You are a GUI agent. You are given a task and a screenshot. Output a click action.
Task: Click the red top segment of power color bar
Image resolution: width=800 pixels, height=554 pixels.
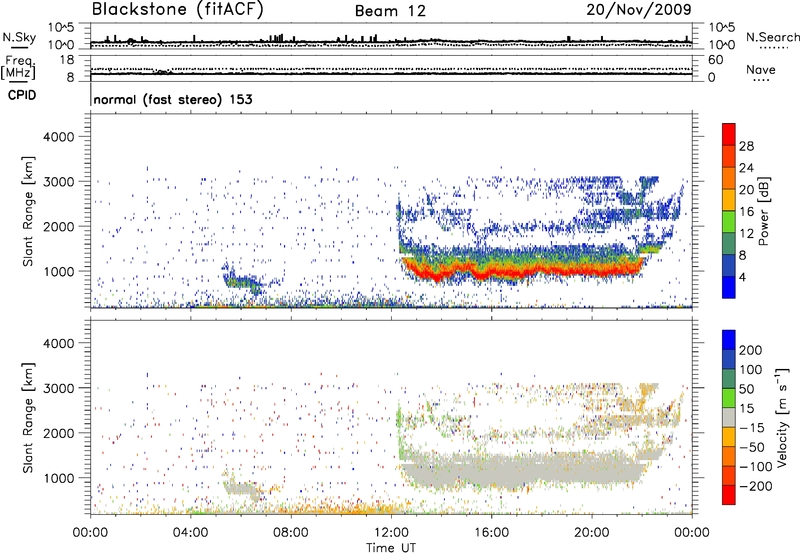pos(729,134)
